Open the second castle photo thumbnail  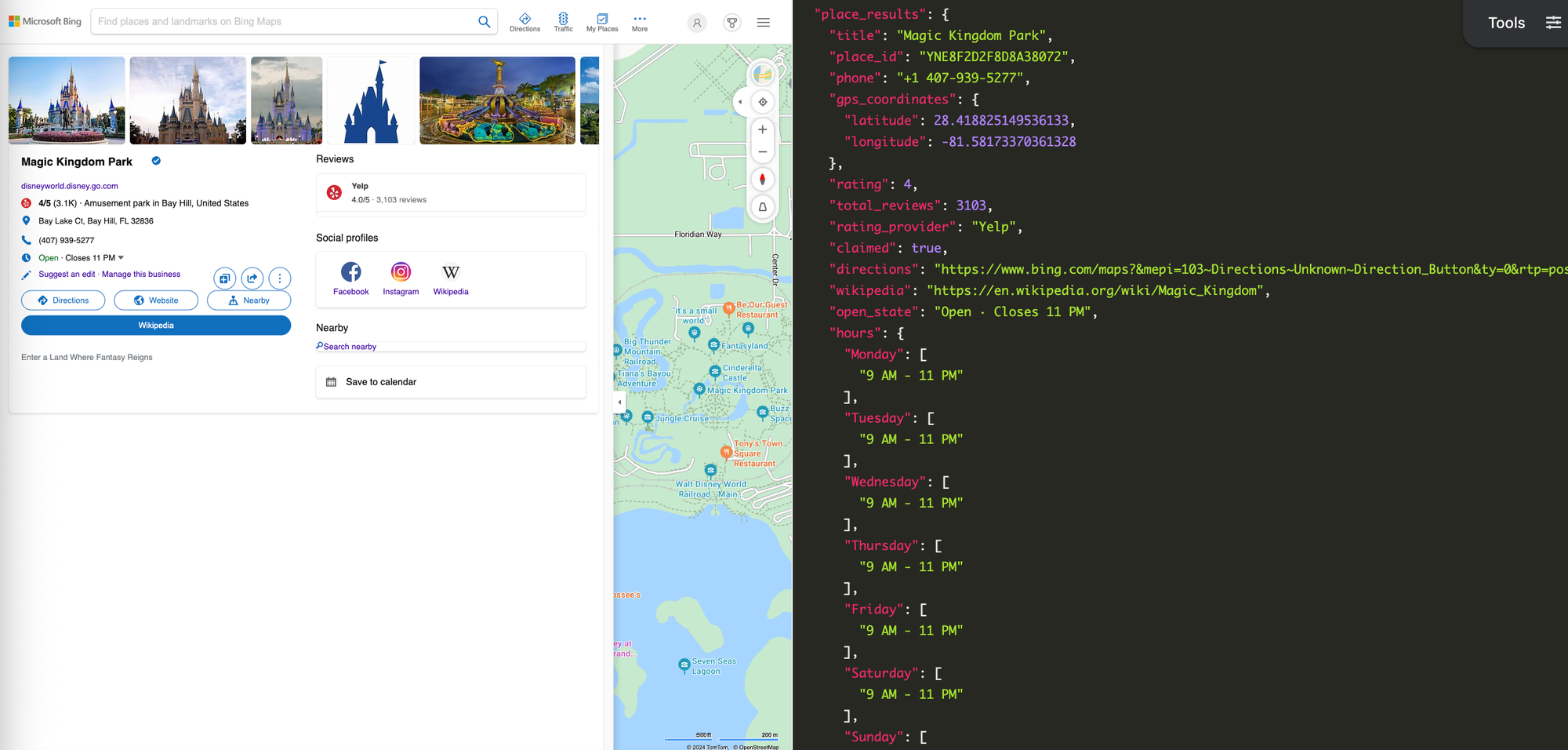pos(188,100)
